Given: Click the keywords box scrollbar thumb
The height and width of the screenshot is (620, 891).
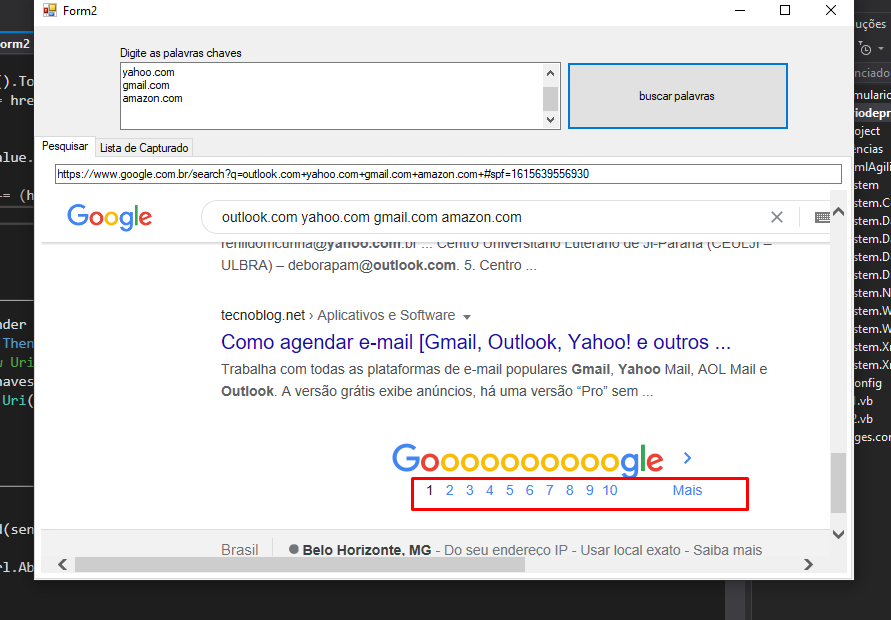Looking at the screenshot, I should (550, 99).
